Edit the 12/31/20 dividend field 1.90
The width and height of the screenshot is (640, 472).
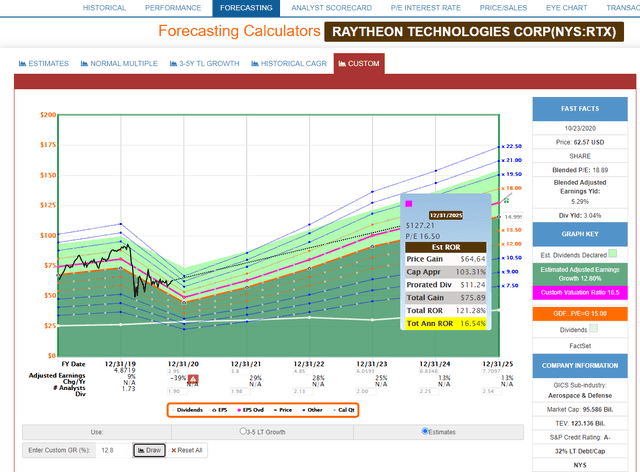click(177, 391)
